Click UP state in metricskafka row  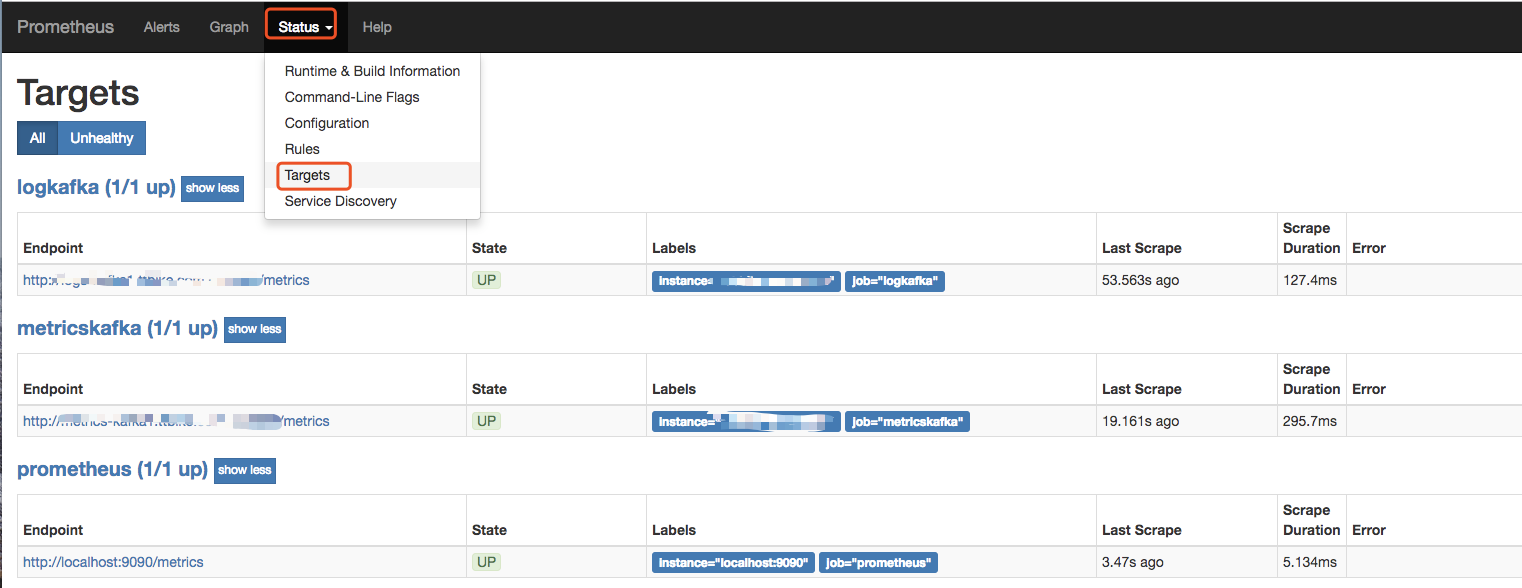coord(487,421)
